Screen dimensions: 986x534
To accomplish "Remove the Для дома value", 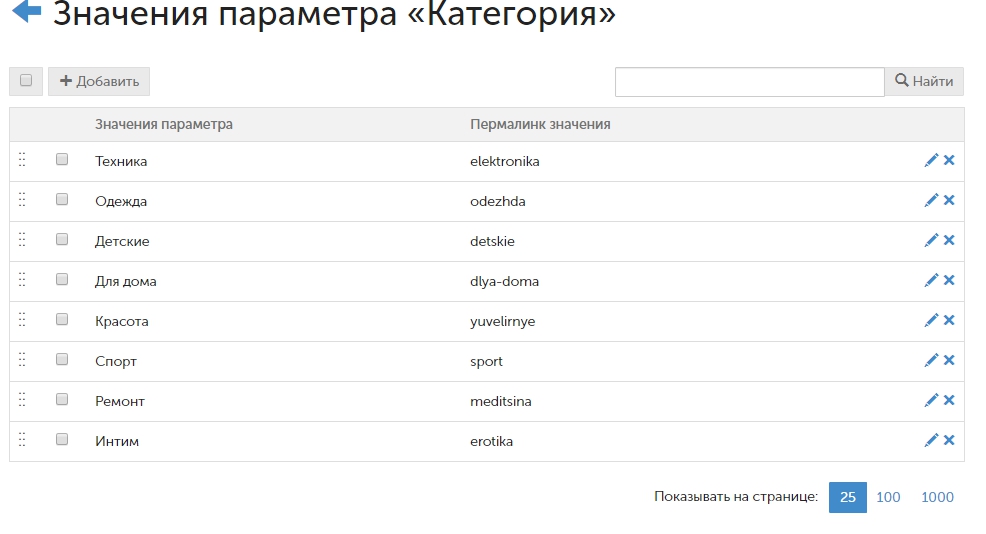I will click(x=949, y=280).
